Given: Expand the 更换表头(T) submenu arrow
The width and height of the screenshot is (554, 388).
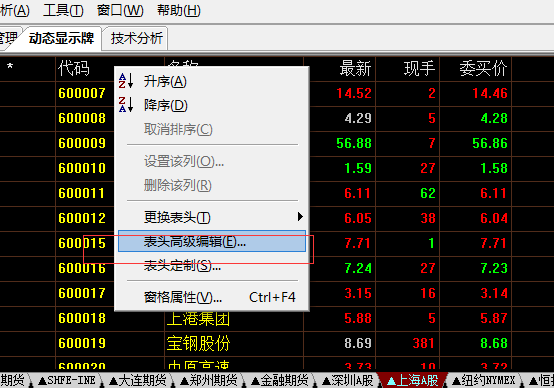Looking at the screenshot, I should (300, 217).
